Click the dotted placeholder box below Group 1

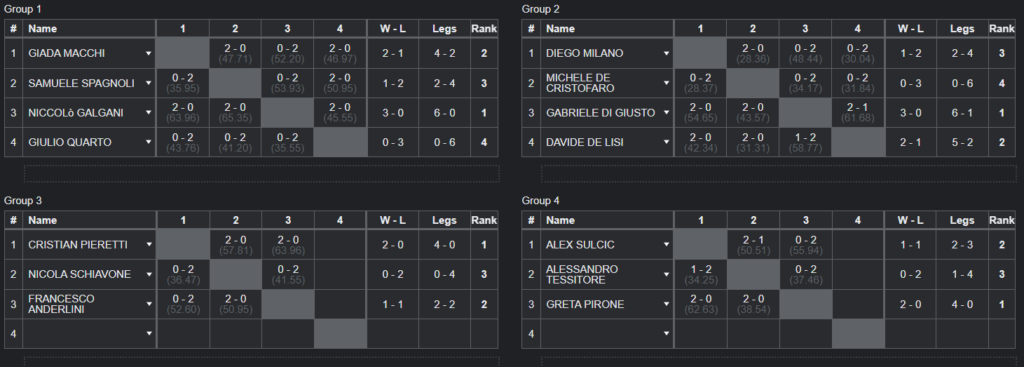[x=262, y=174]
